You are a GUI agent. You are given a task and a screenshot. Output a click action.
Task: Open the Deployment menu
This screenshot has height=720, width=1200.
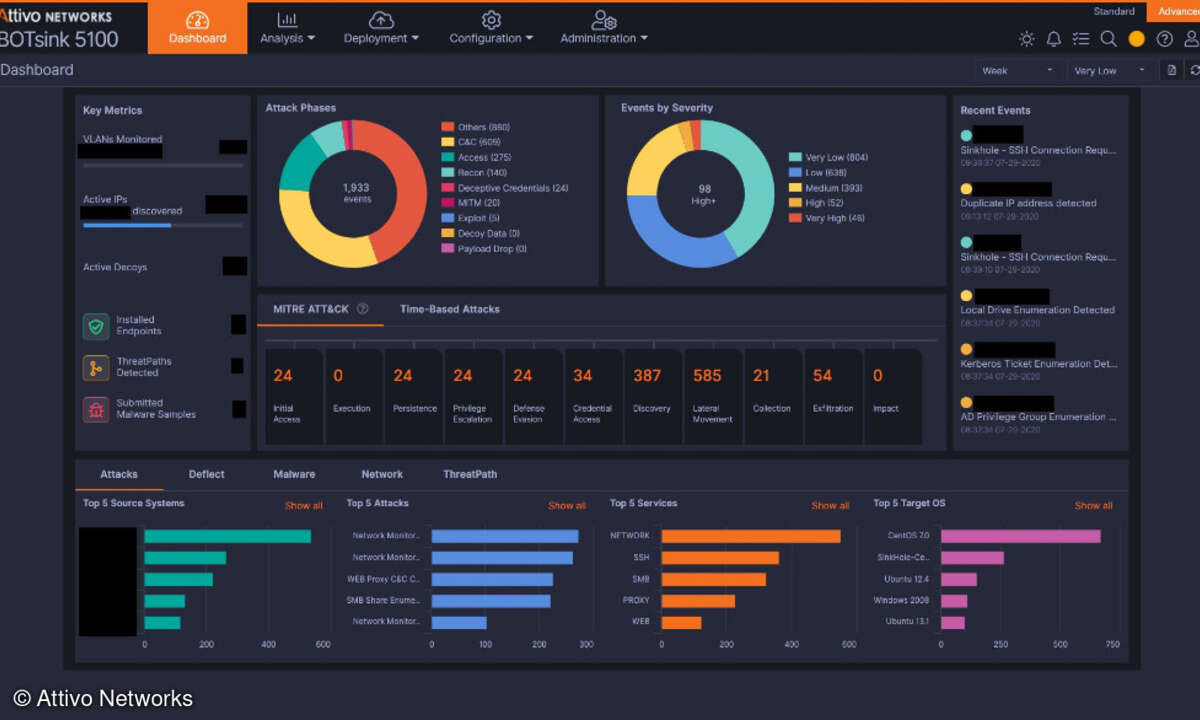[x=381, y=28]
